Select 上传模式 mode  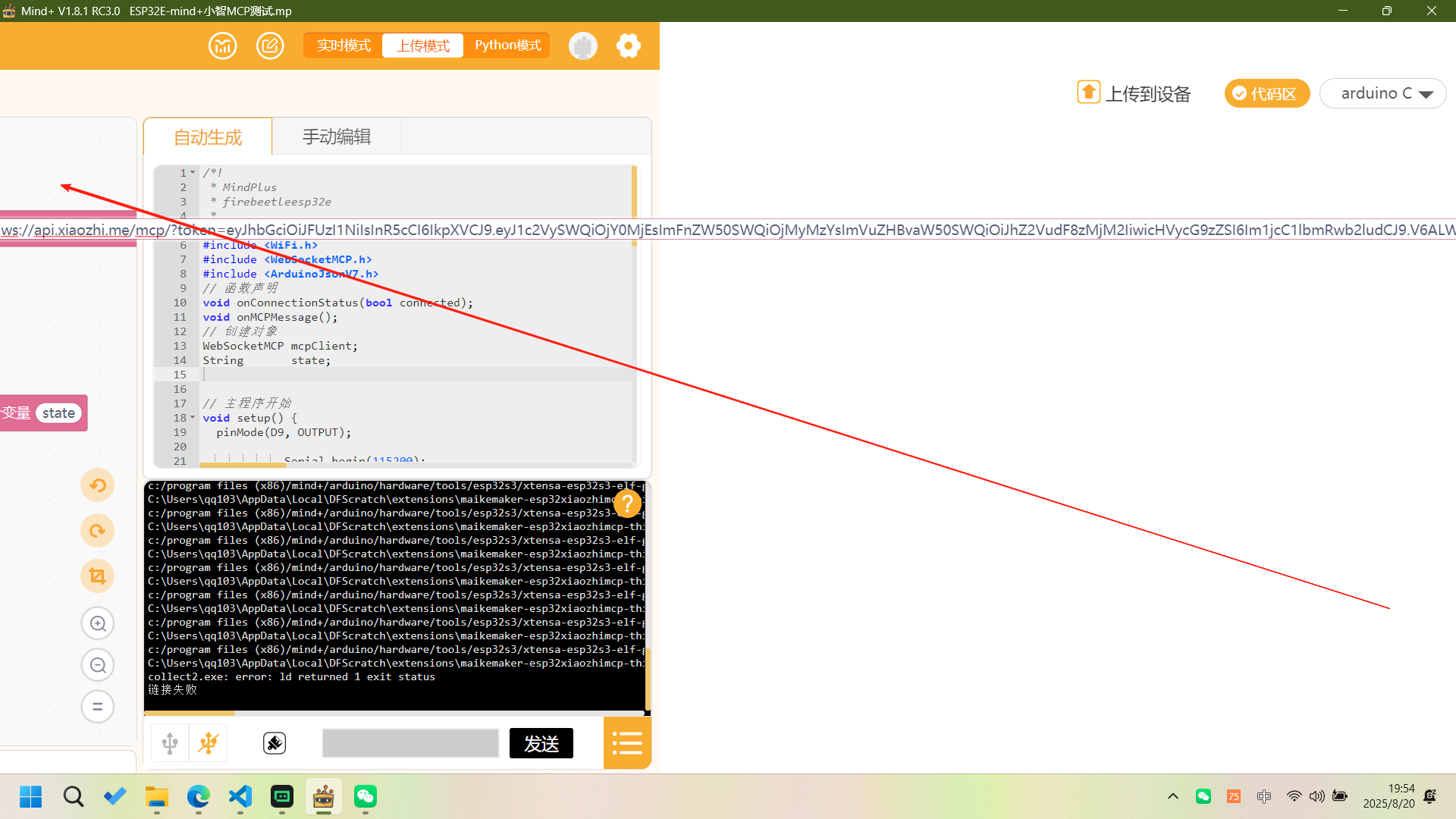click(423, 45)
